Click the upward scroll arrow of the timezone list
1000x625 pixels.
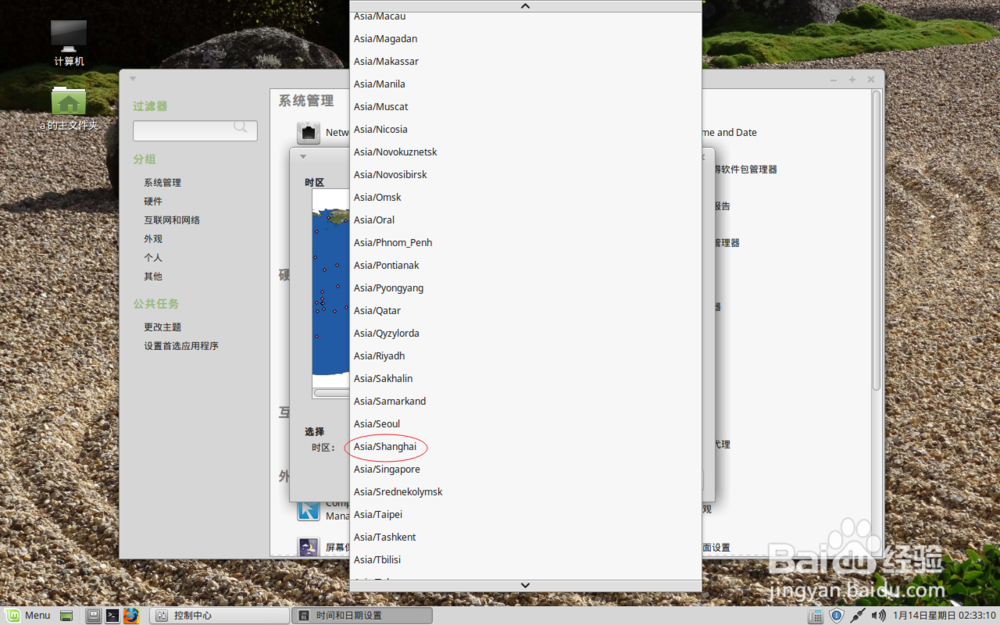pyautogui.click(x=524, y=6)
